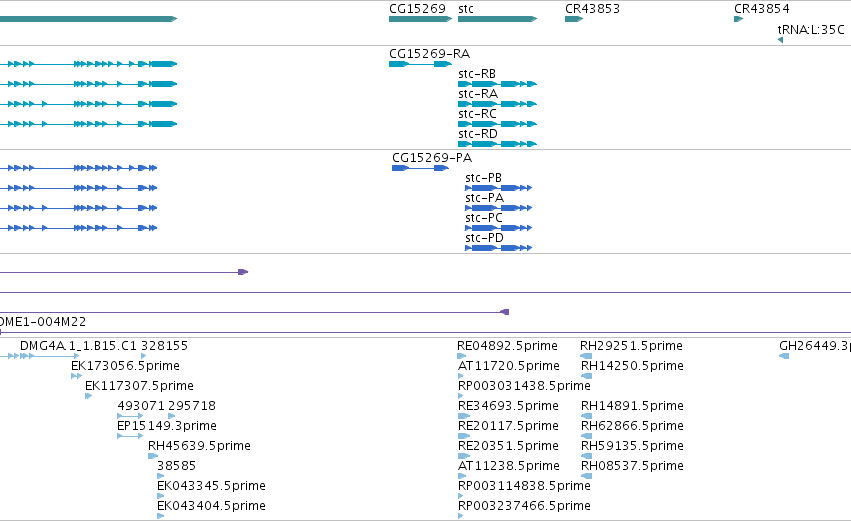
Task: Select the RH14891.5prime EST label
Action: (x=632, y=406)
